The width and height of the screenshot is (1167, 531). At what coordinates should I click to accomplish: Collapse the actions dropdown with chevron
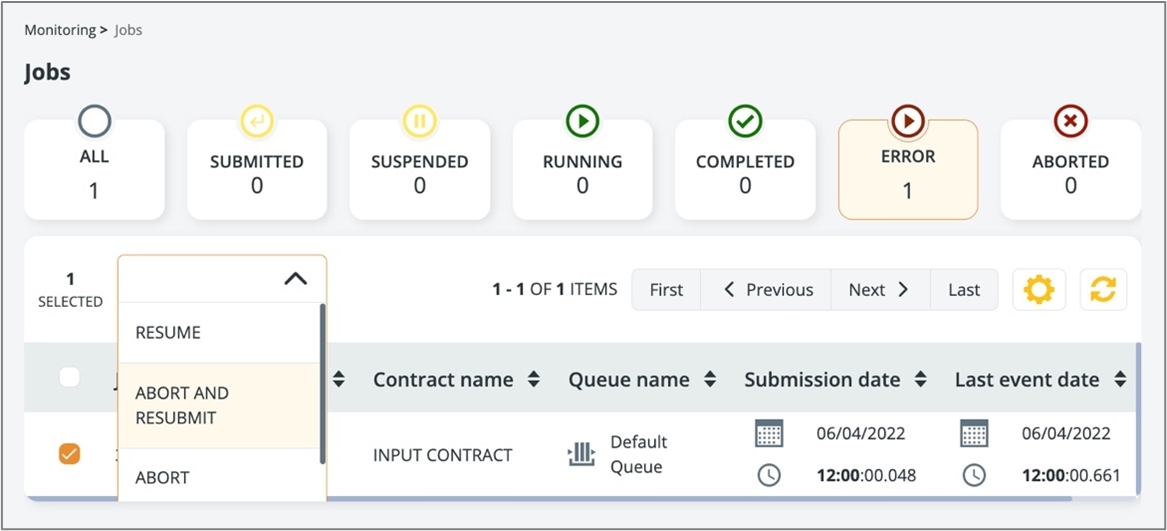295,279
